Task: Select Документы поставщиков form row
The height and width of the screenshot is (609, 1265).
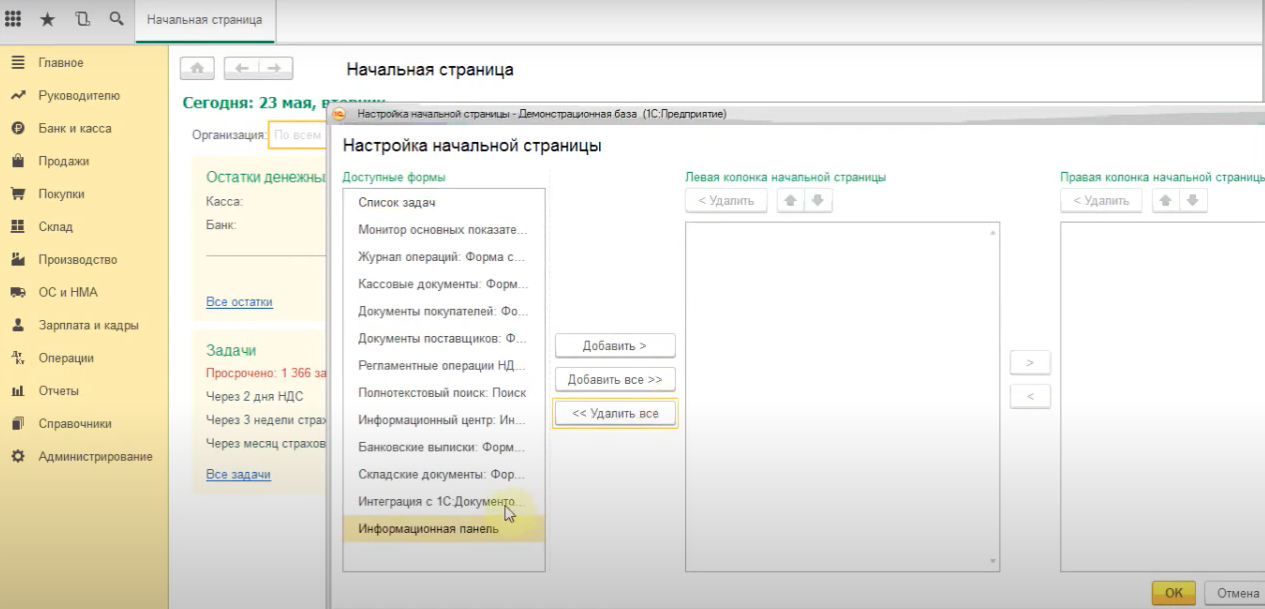Action: coord(444,338)
